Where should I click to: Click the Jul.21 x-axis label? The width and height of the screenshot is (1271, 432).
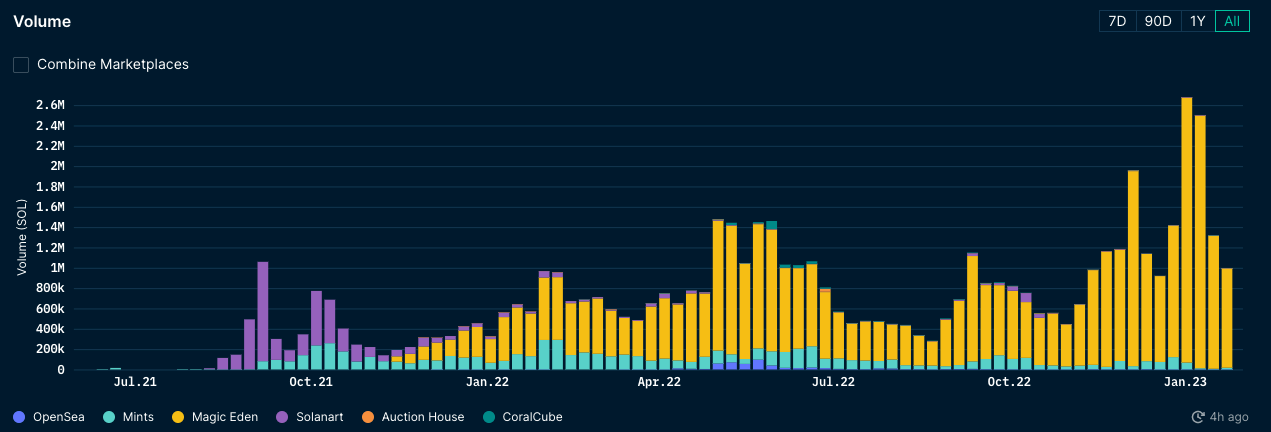click(135, 382)
